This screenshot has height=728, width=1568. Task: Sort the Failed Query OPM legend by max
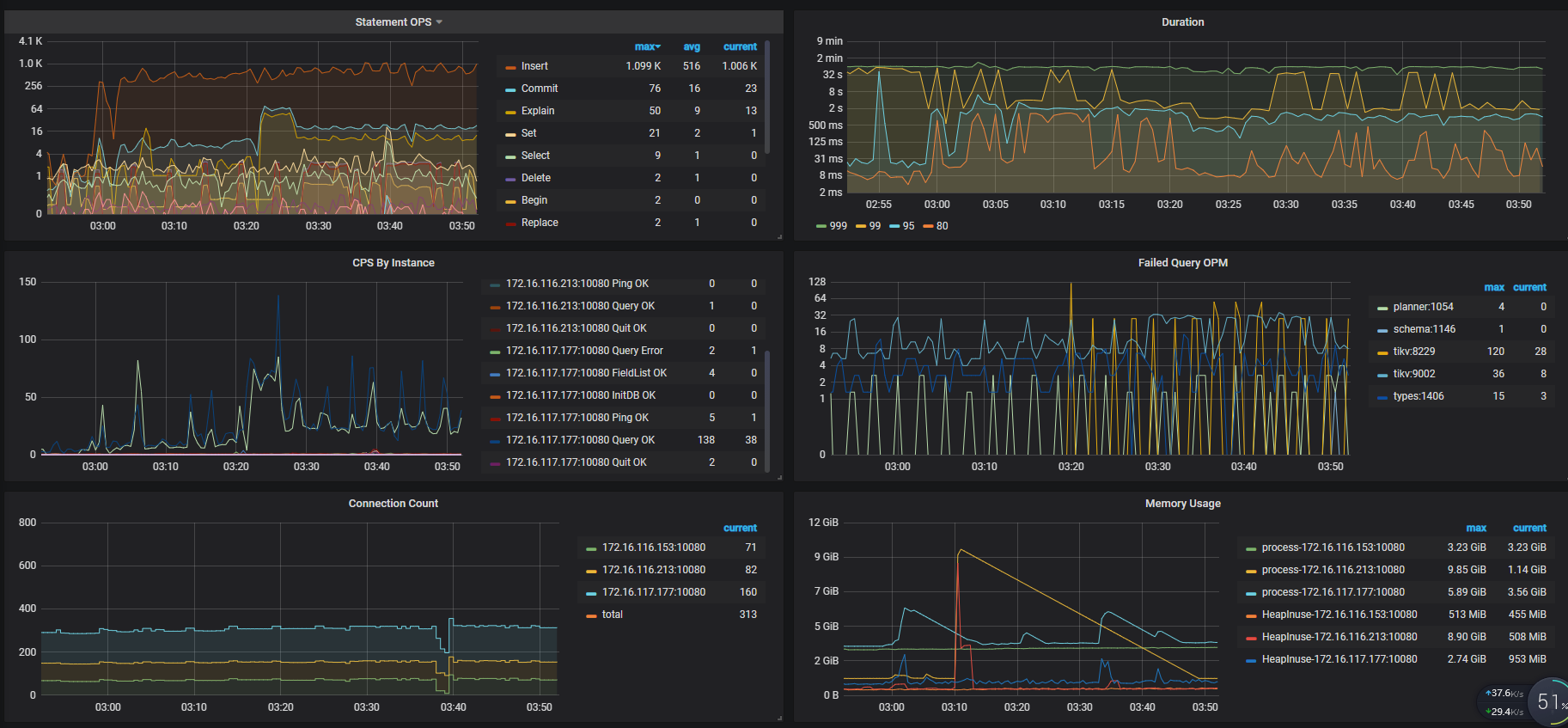1494,288
